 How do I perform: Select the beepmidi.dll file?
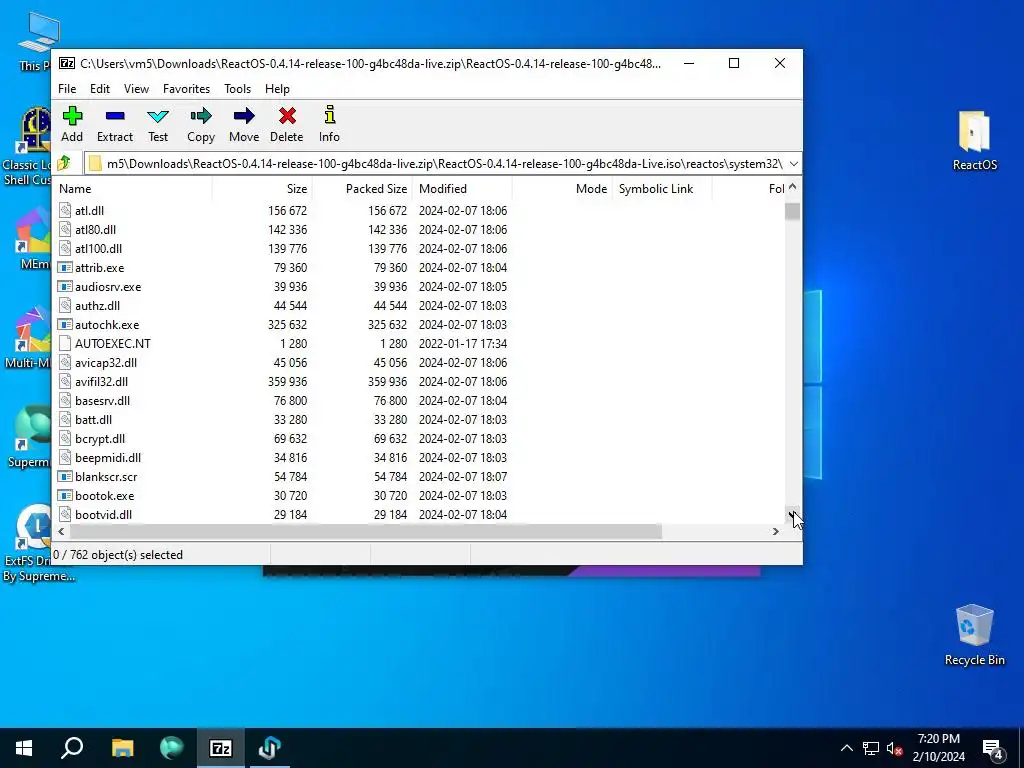[x=108, y=458]
